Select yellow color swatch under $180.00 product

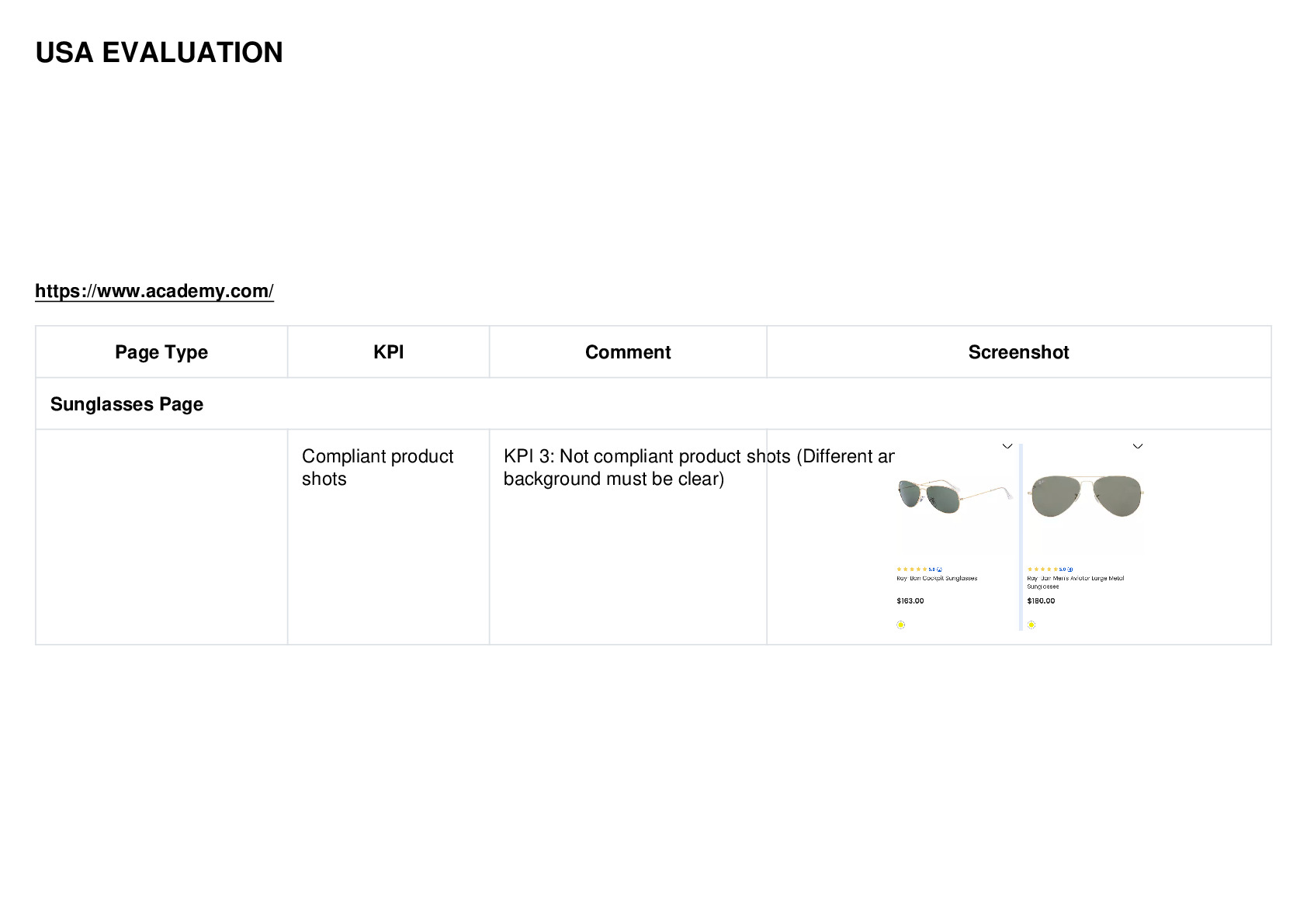(1031, 625)
